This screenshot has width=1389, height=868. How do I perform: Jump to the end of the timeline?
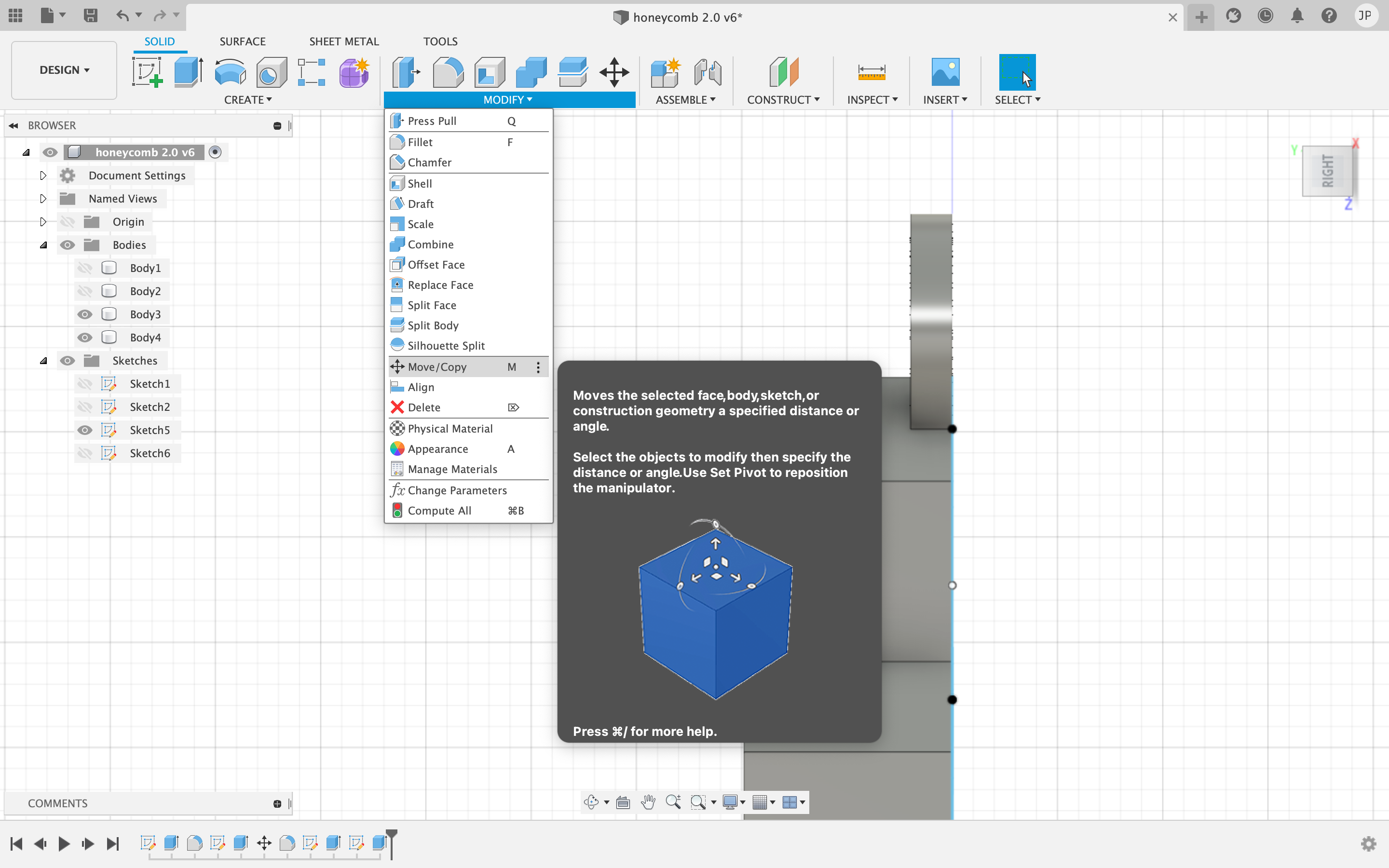(113, 843)
